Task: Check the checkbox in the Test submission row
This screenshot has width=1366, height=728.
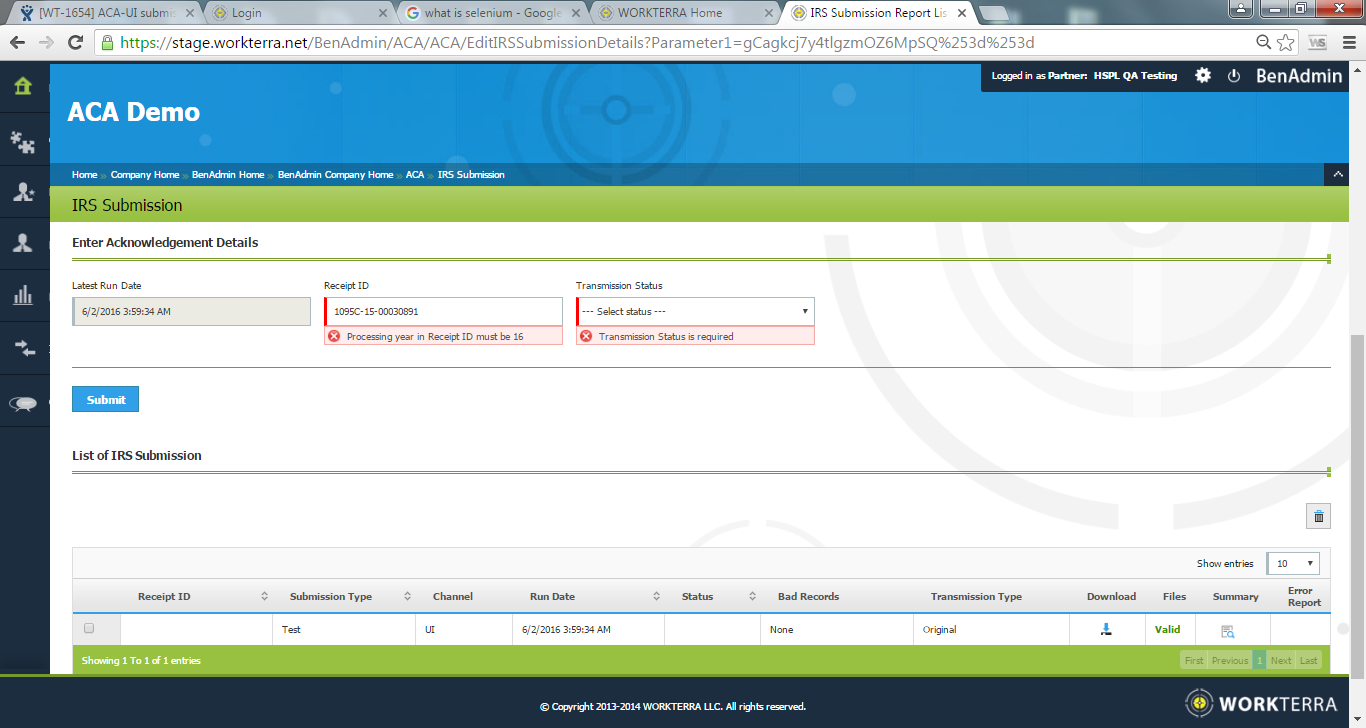Action: pyautogui.click(x=89, y=629)
